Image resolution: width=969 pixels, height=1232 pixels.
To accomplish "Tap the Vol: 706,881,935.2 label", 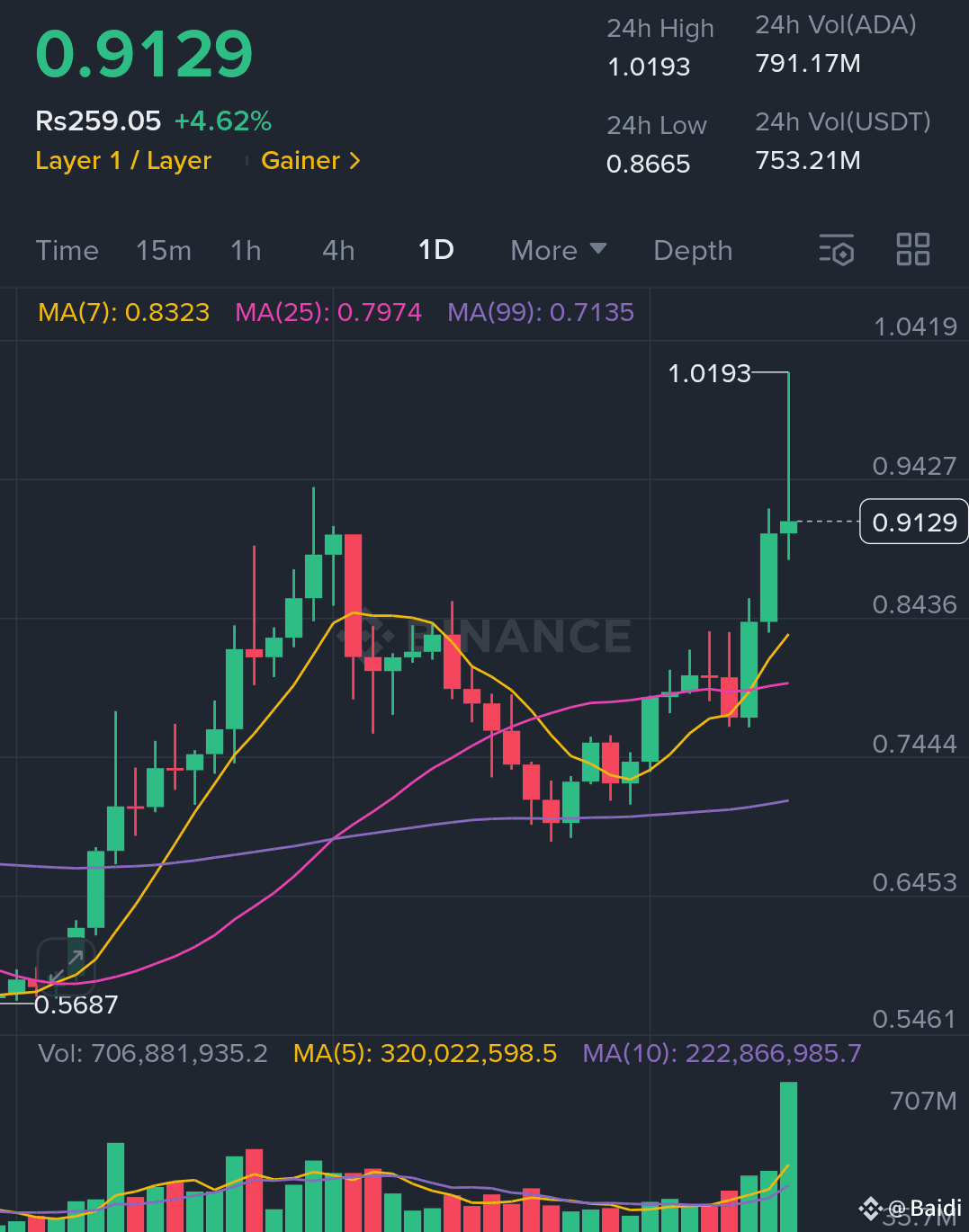I will click(153, 1053).
